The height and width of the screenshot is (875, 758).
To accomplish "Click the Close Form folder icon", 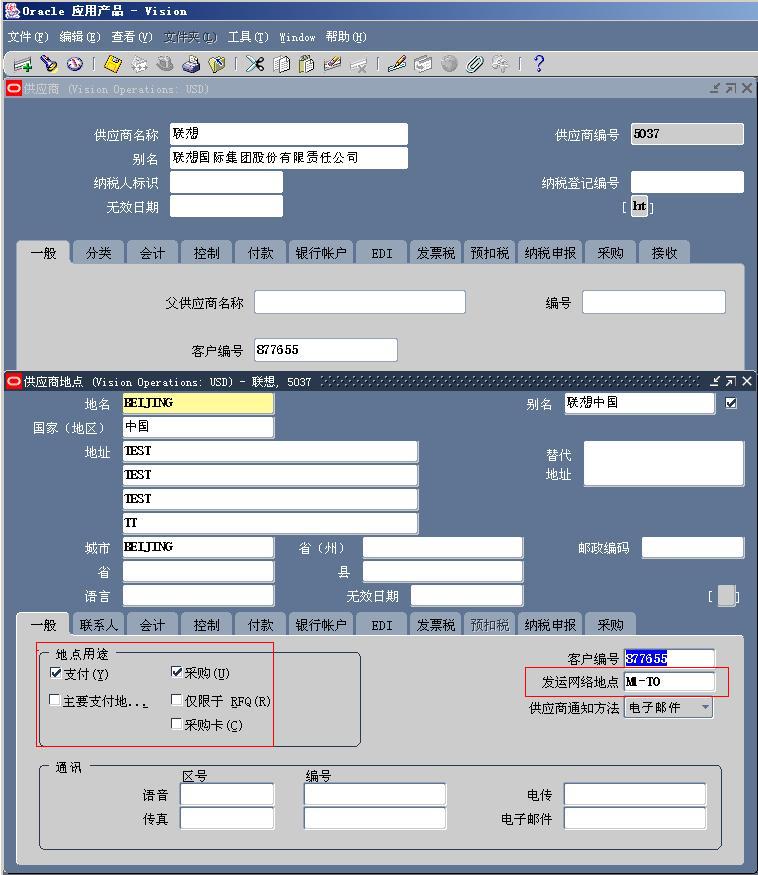I will pyautogui.click(x=217, y=64).
